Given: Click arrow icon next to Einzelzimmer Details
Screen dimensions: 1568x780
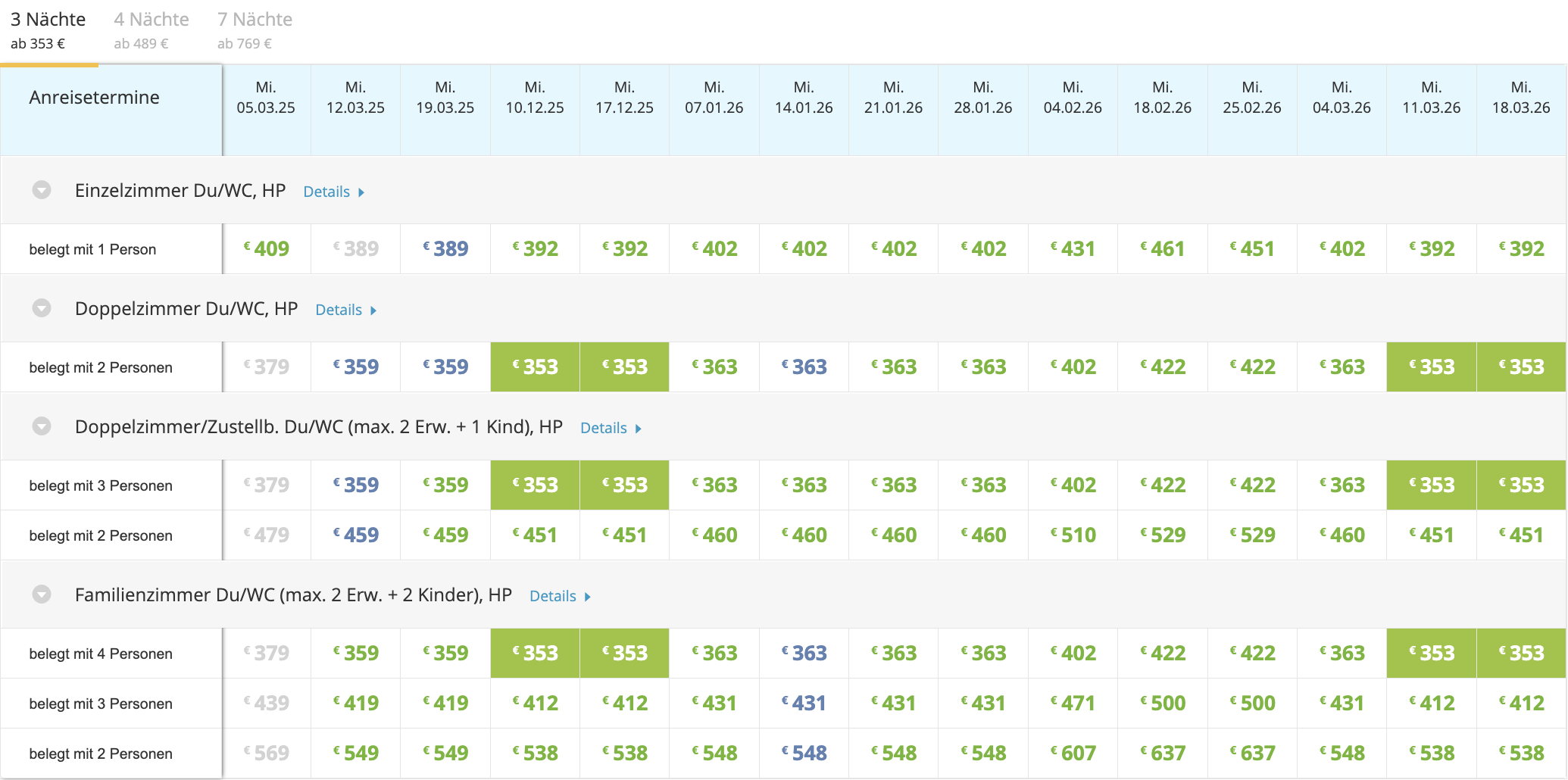Looking at the screenshot, I should coord(361,192).
